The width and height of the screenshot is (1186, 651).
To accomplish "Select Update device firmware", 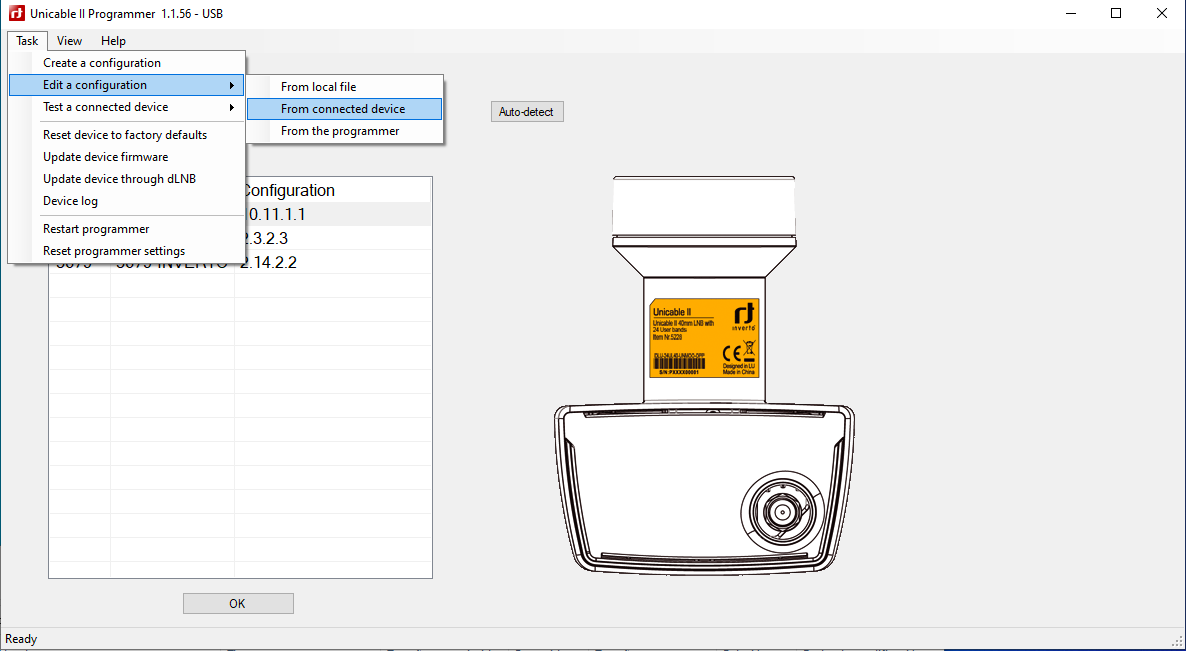I will tap(105, 157).
